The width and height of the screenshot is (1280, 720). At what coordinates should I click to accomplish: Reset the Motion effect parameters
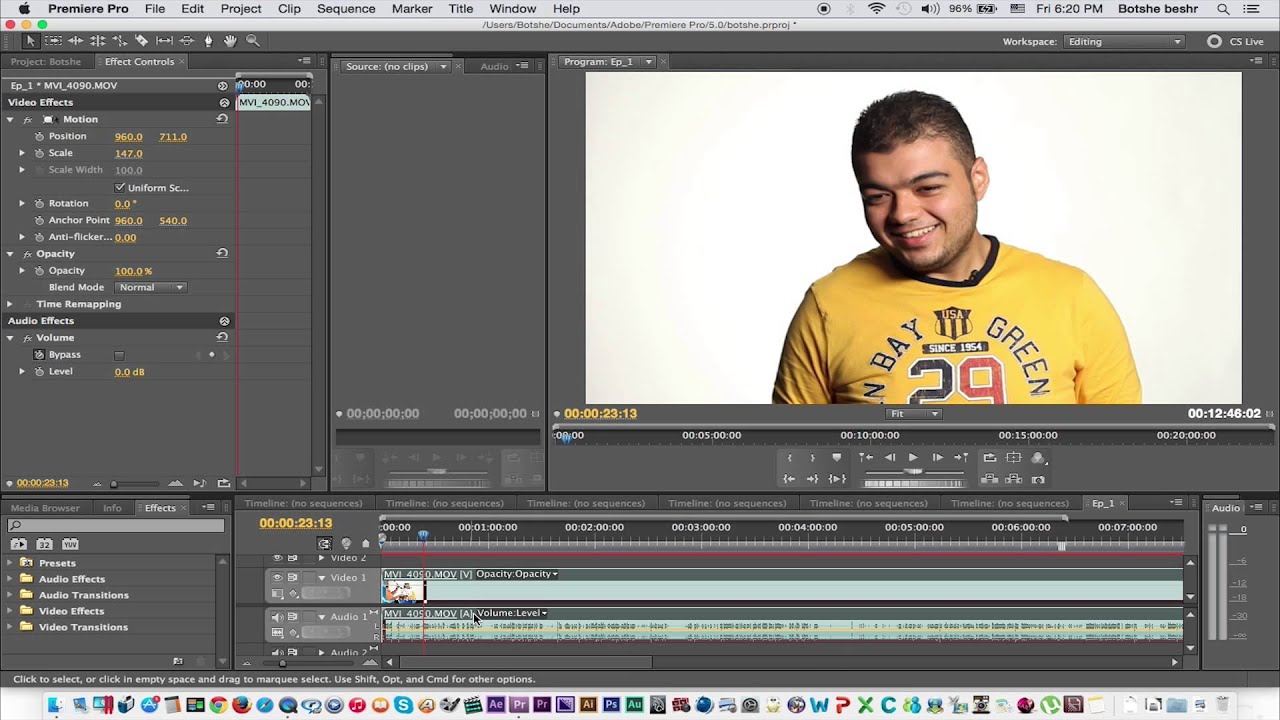coord(222,119)
